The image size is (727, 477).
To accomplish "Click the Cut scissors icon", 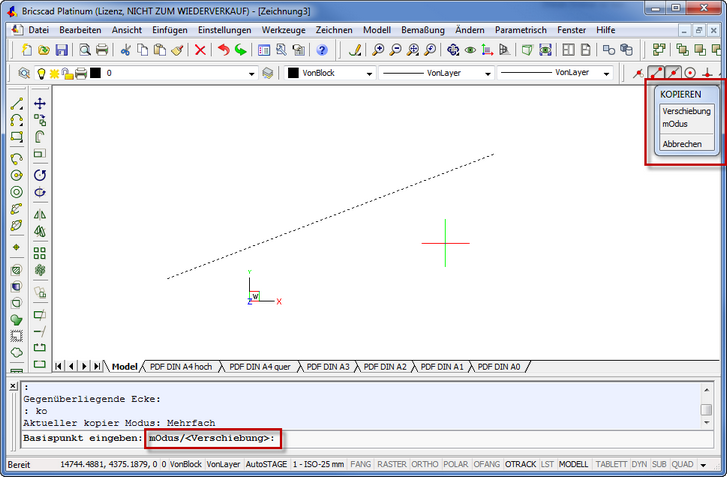I will coord(126,49).
